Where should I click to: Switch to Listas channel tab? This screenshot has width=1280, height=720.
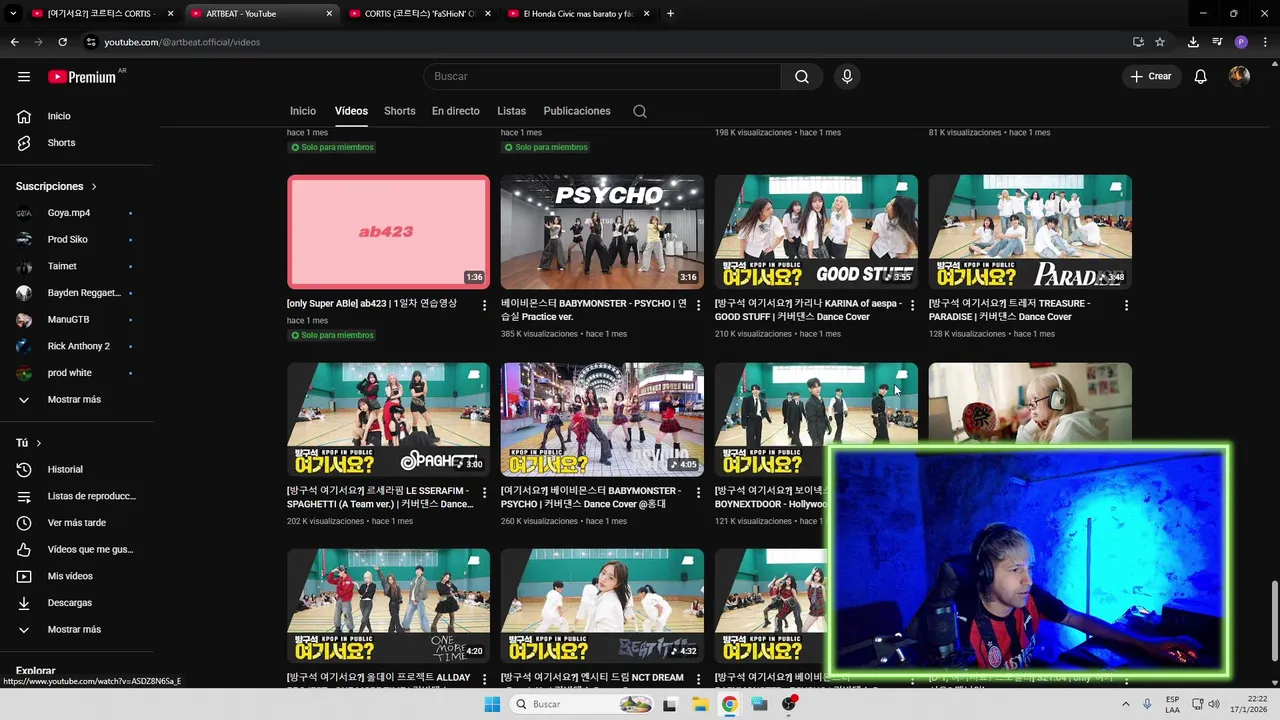[511, 111]
